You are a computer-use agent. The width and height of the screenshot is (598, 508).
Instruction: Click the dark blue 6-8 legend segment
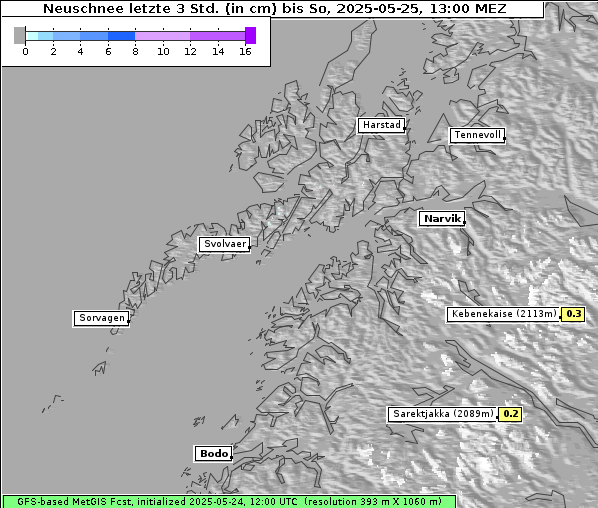coord(122,36)
